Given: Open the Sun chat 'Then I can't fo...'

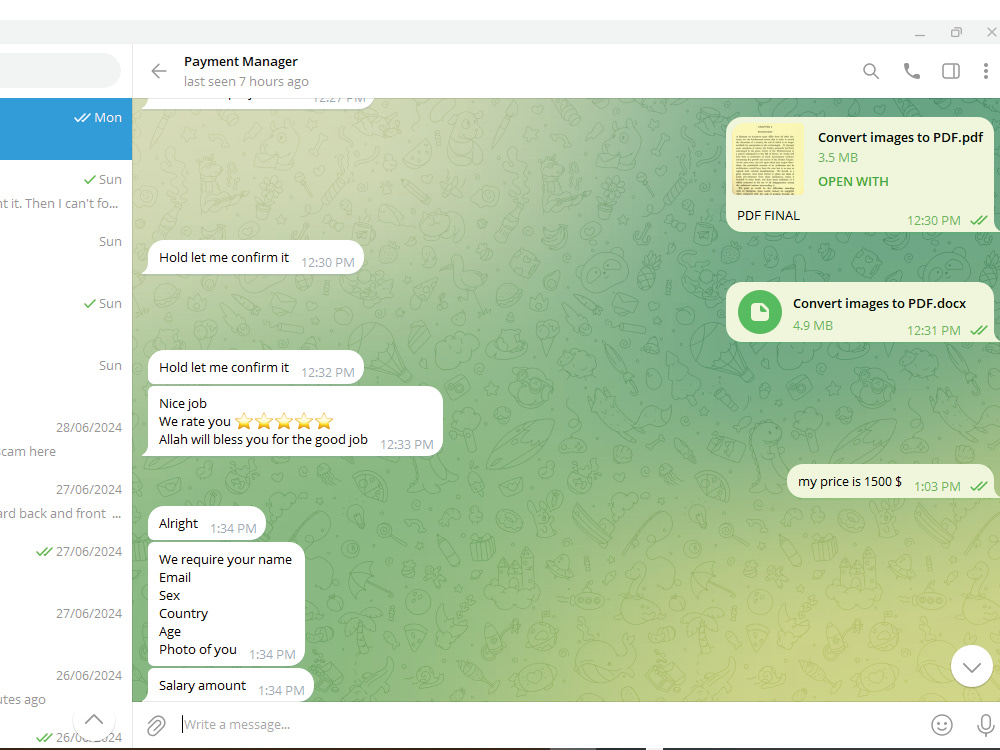Looking at the screenshot, I should coord(66,191).
